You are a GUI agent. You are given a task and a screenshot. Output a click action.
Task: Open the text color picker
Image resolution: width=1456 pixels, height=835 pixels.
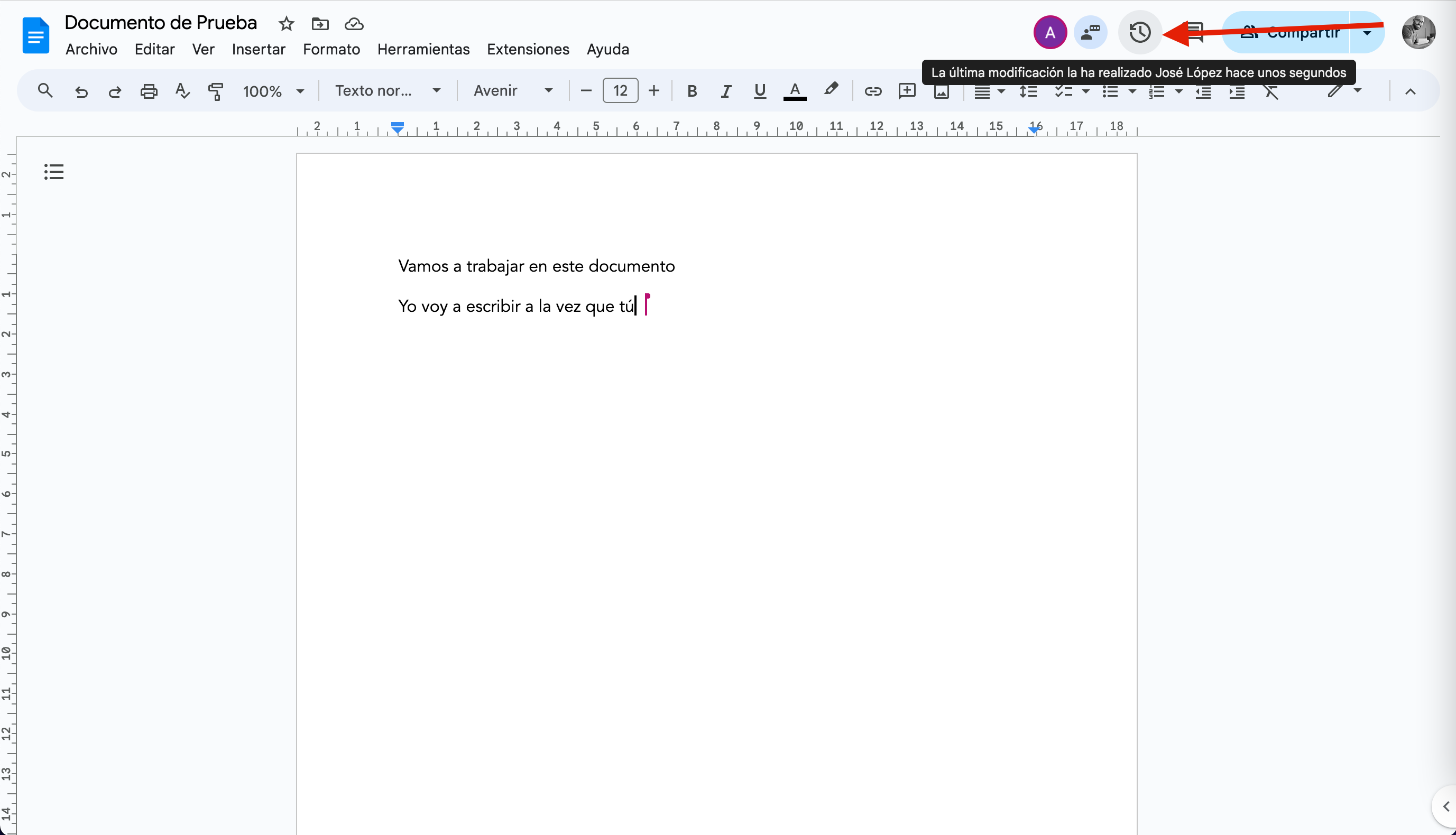pos(795,90)
